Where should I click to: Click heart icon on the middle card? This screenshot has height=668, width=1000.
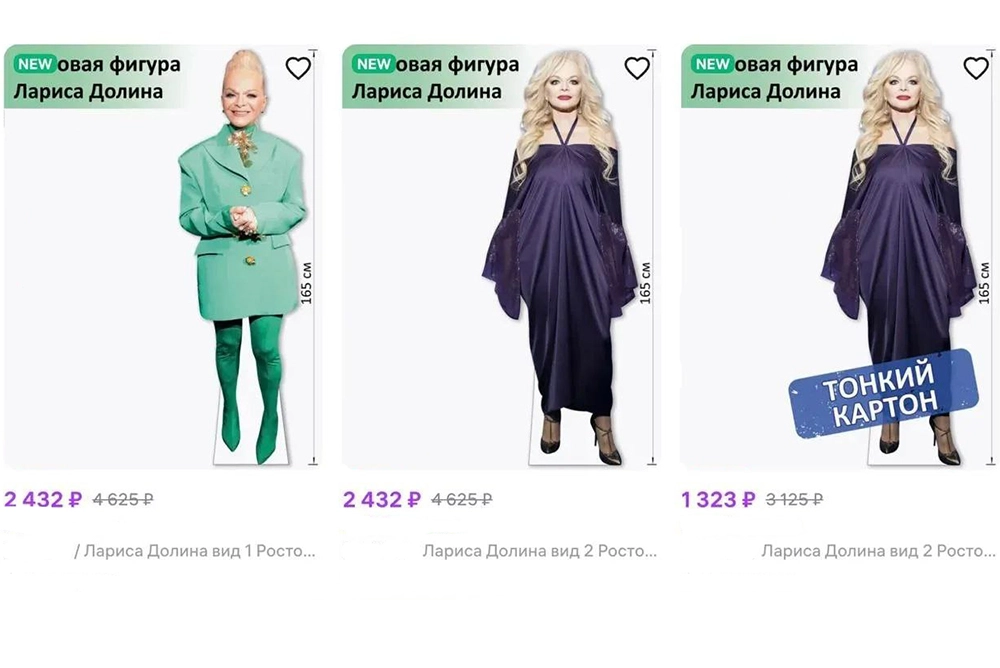637,68
